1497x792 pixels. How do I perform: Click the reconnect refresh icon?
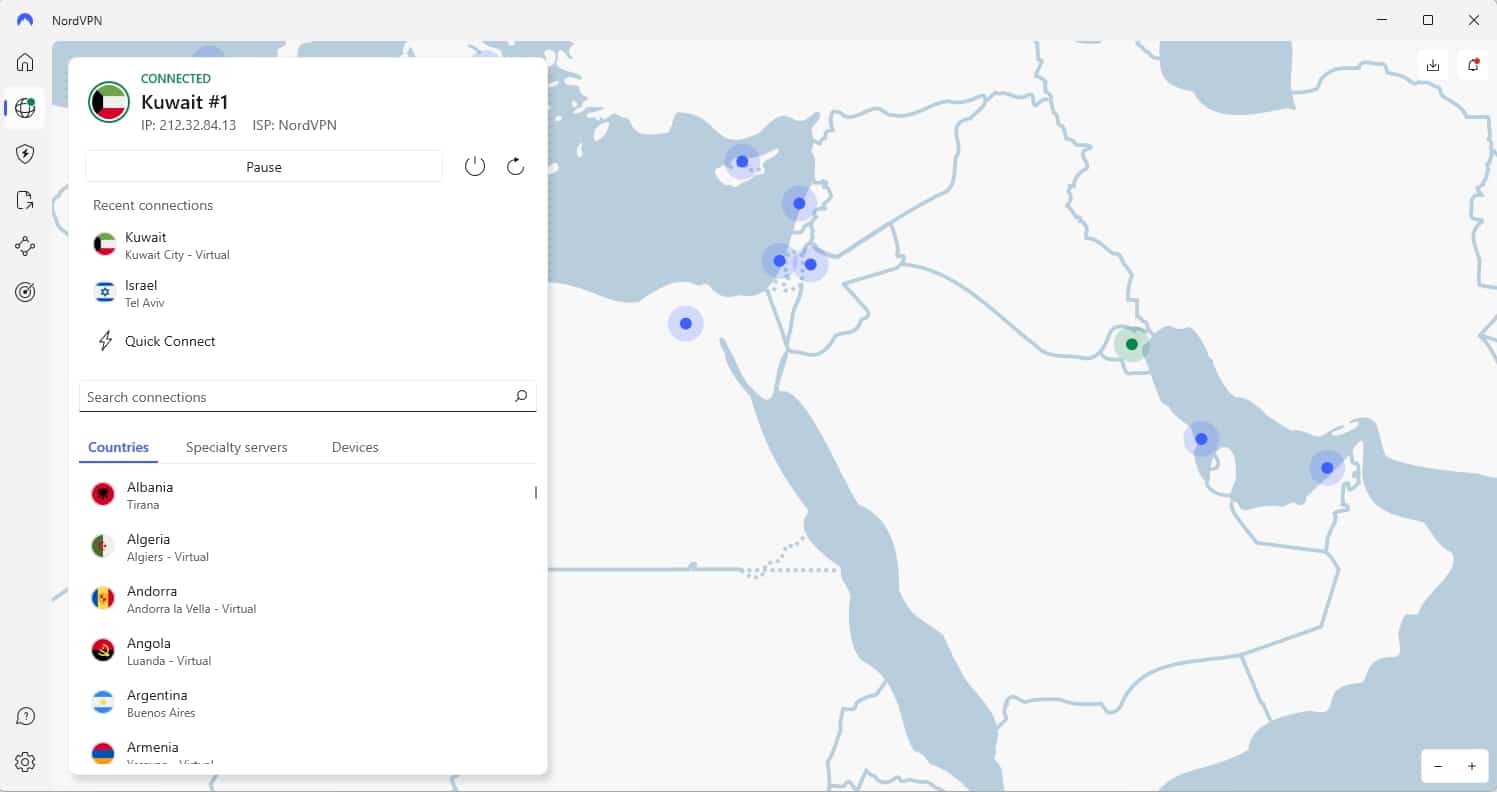click(515, 167)
